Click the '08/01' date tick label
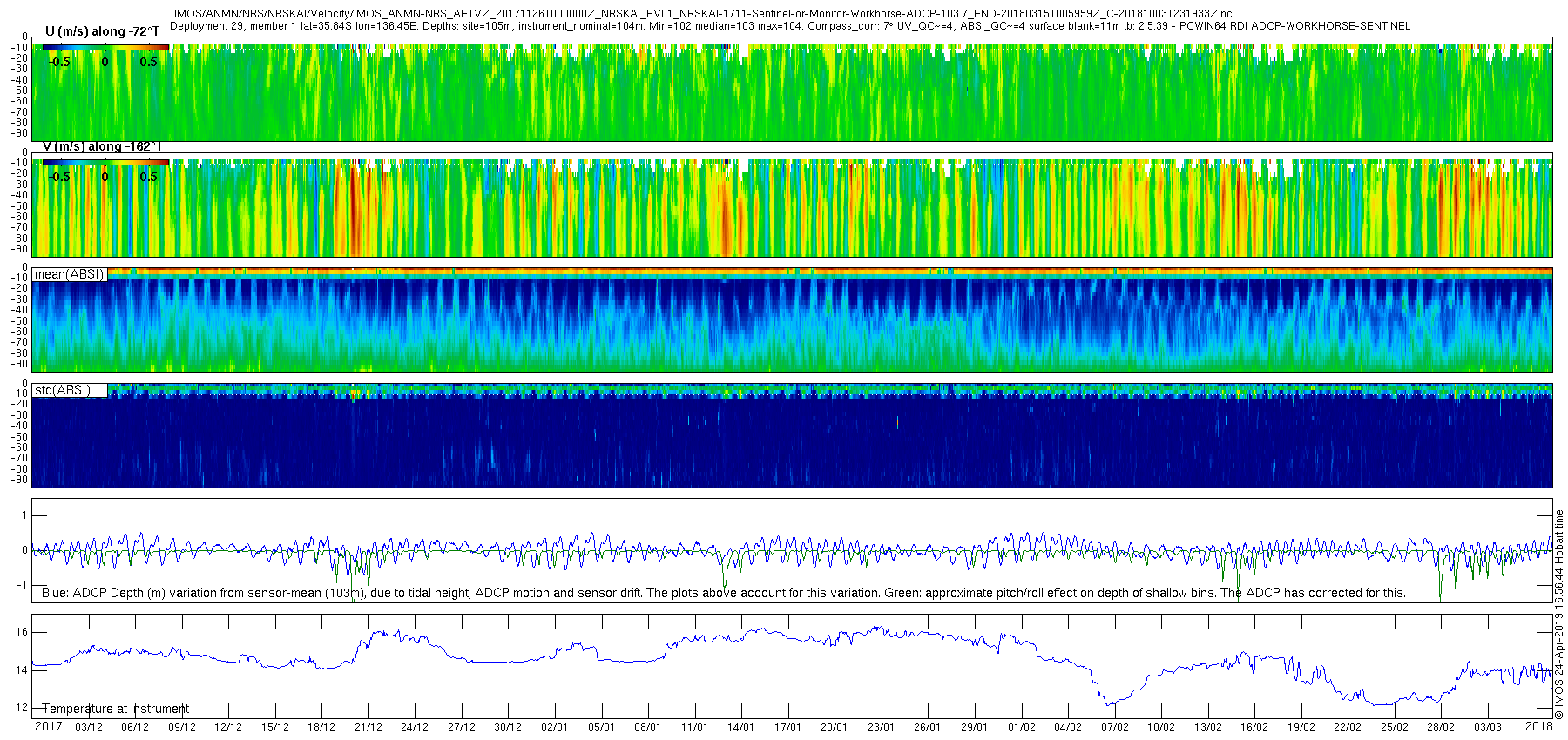This screenshot has height=740, width=1568. point(648,728)
